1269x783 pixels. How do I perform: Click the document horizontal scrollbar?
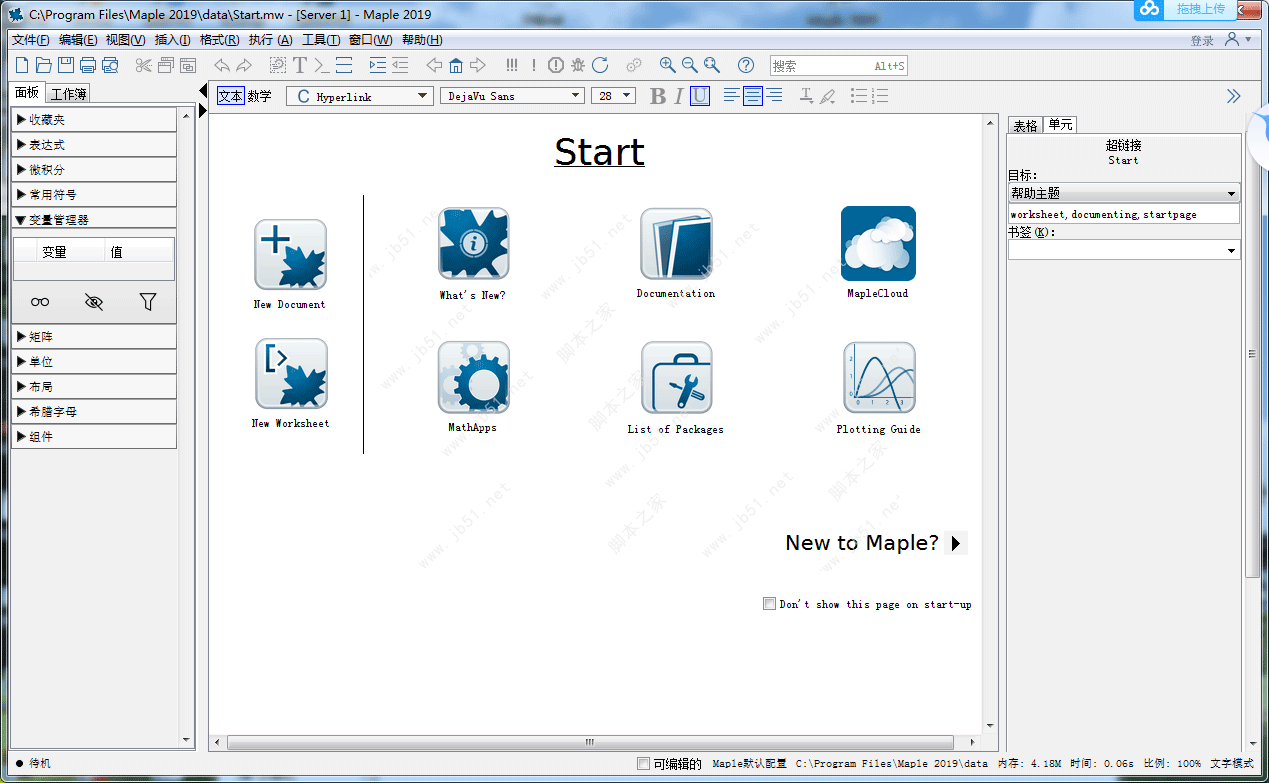point(589,743)
